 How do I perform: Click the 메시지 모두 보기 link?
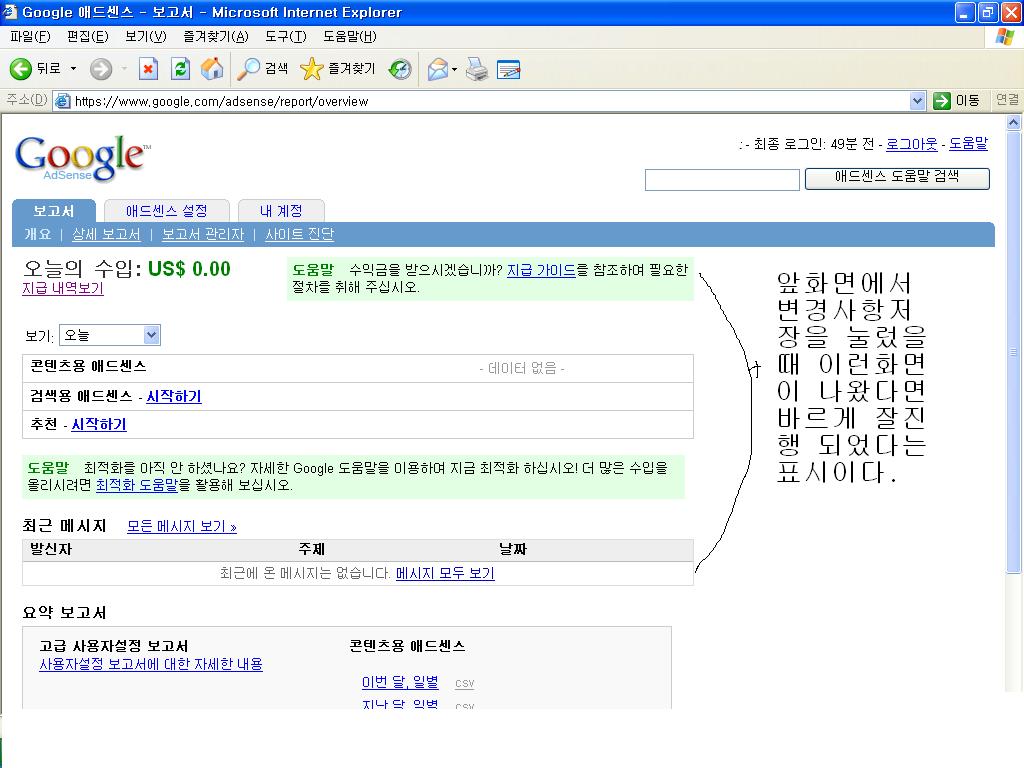(x=445, y=573)
